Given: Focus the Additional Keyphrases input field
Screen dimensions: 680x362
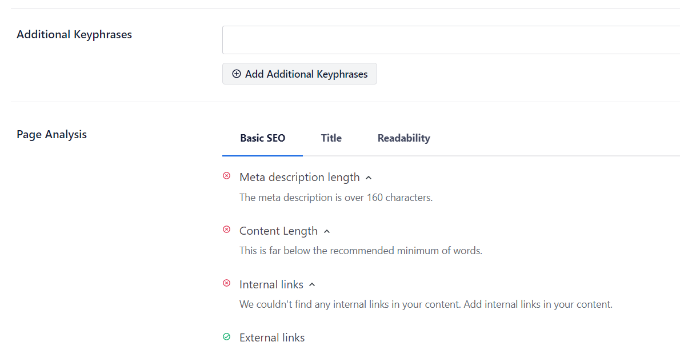Looking at the screenshot, I should [x=451, y=40].
